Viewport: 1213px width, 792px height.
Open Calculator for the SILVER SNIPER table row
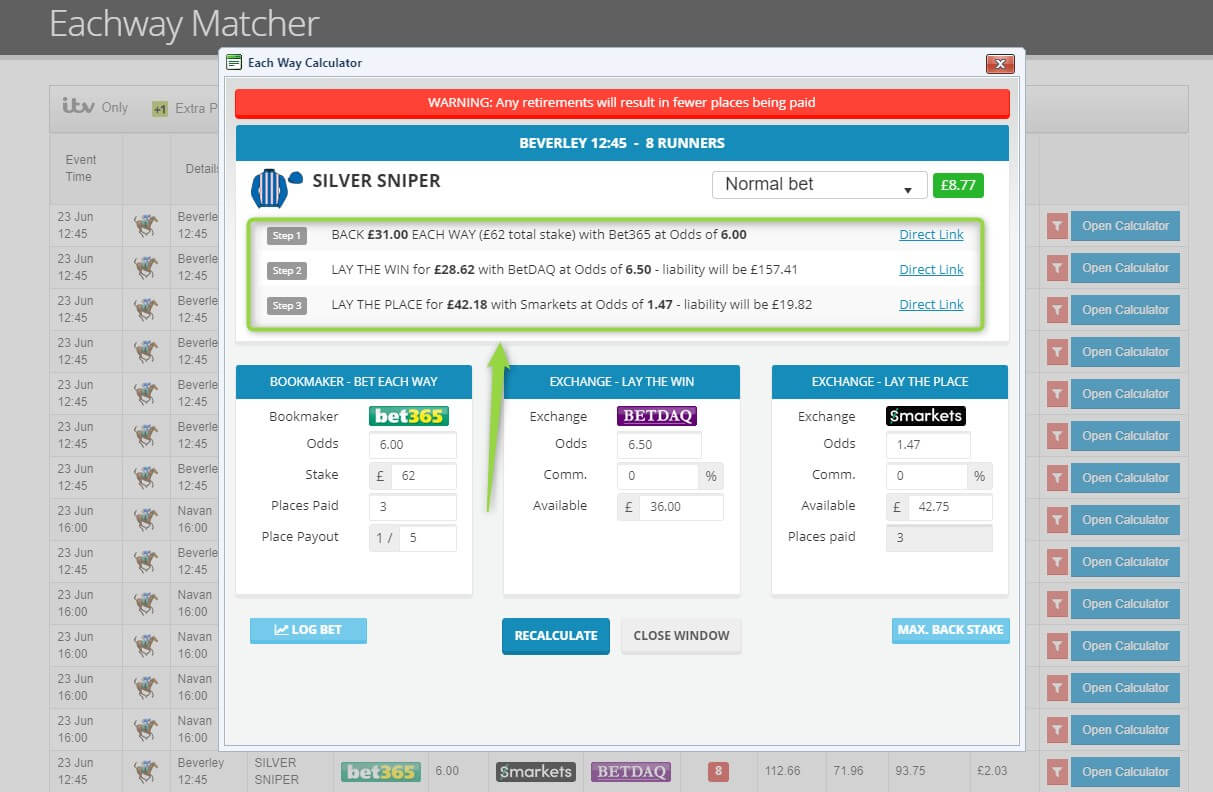tap(1125, 772)
